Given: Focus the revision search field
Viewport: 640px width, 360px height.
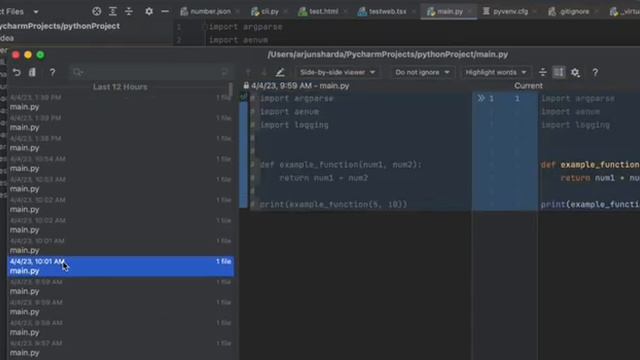Looking at the screenshot, I should [x=150, y=73].
